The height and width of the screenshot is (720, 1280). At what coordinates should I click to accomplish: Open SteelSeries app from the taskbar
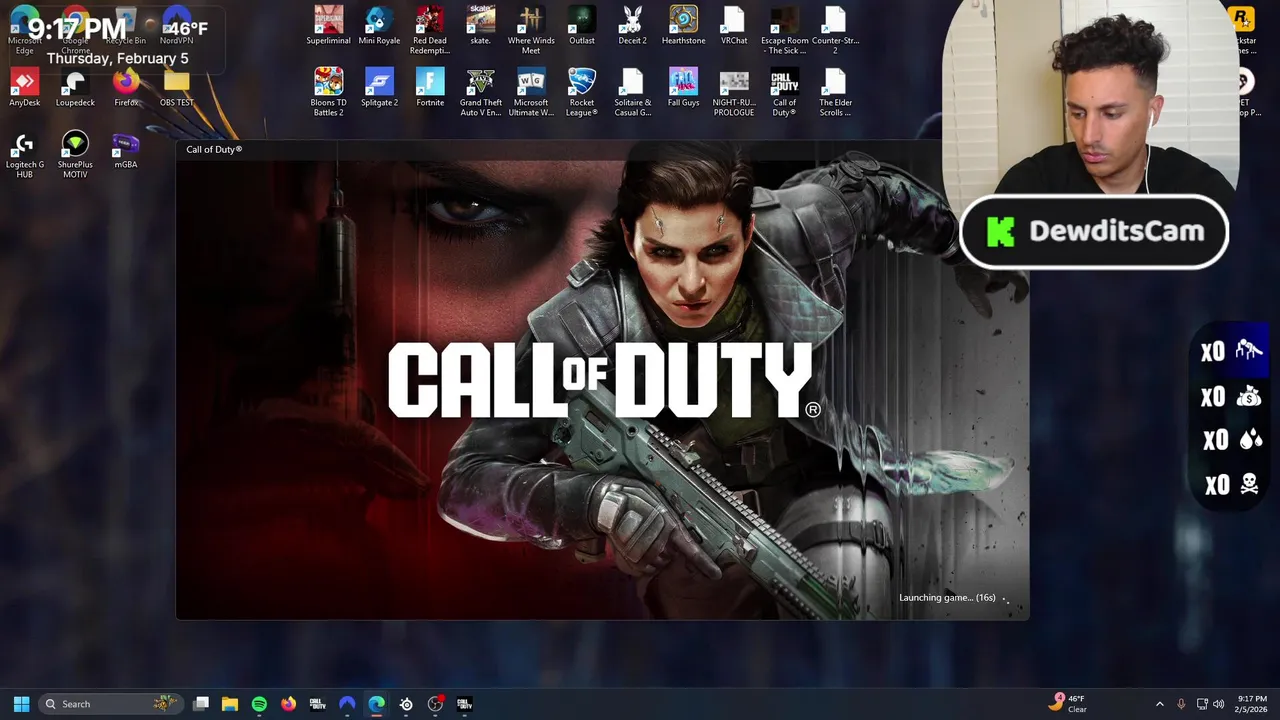(406, 704)
